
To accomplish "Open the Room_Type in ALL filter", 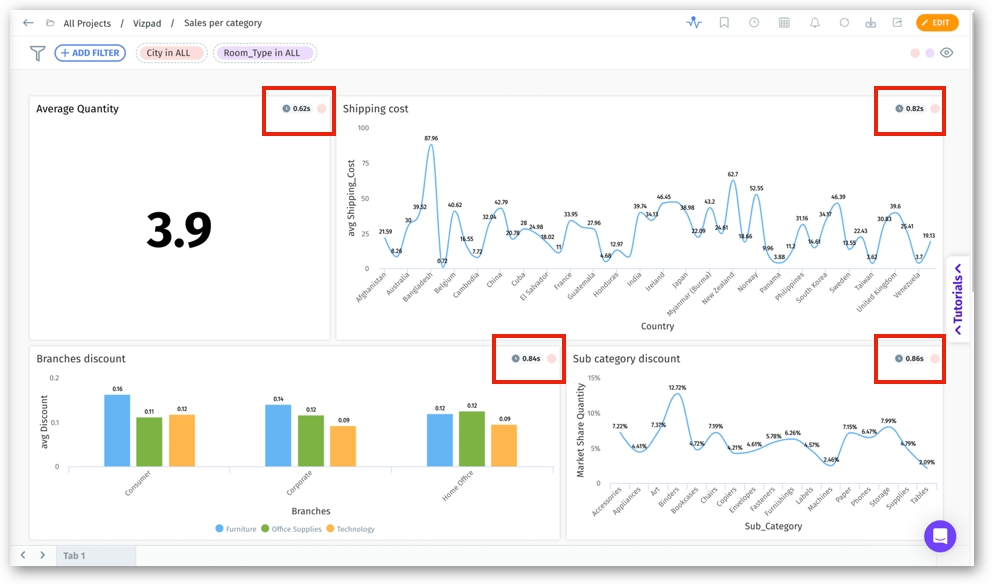I will pos(264,53).
